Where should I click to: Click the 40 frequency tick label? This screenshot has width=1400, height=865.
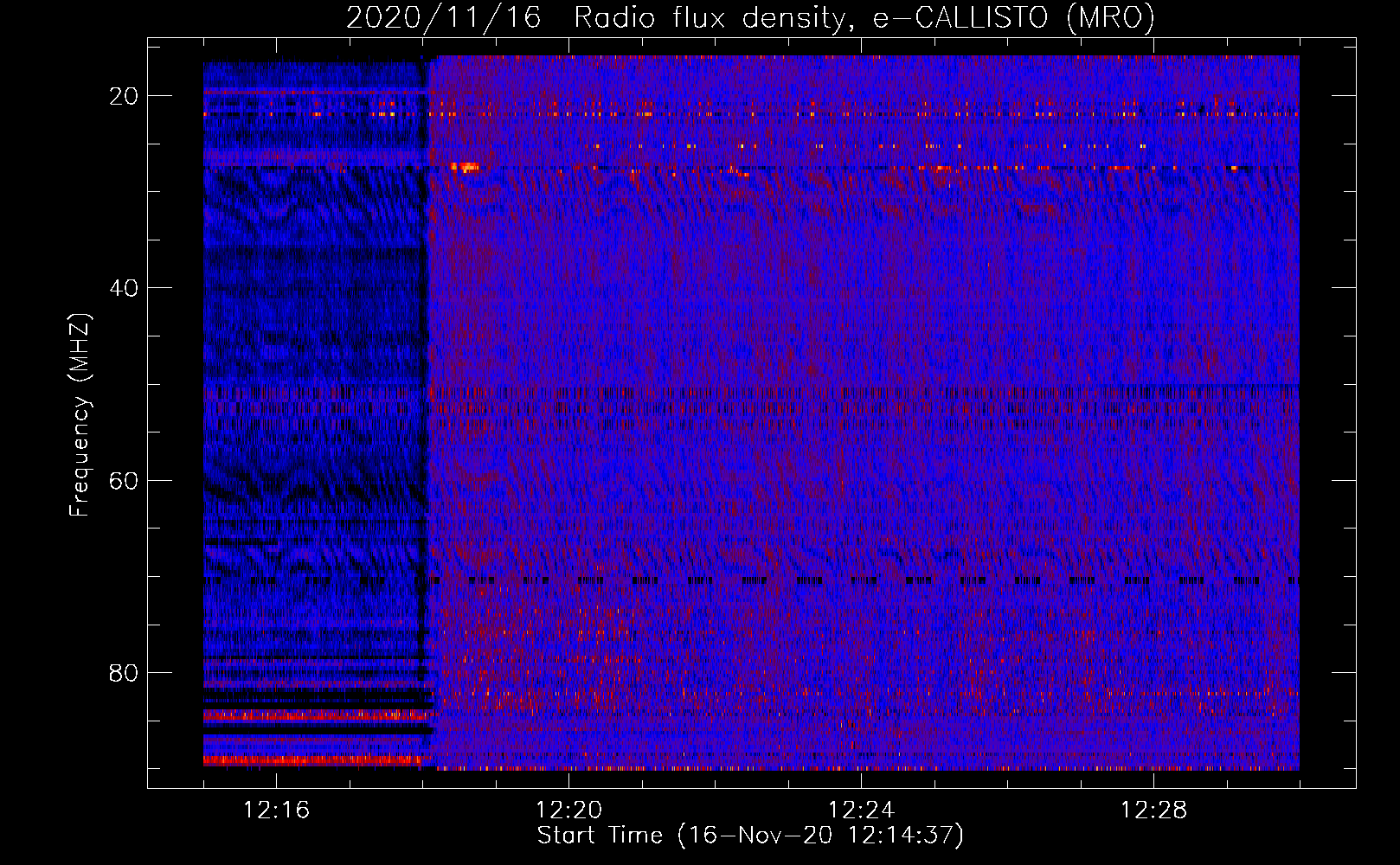click(124, 288)
